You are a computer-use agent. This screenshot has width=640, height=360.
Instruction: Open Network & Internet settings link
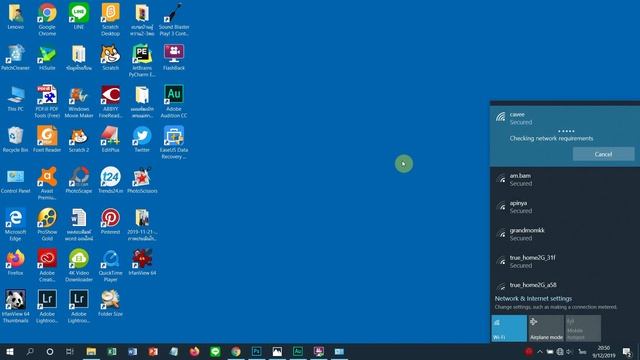click(x=533, y=298)
